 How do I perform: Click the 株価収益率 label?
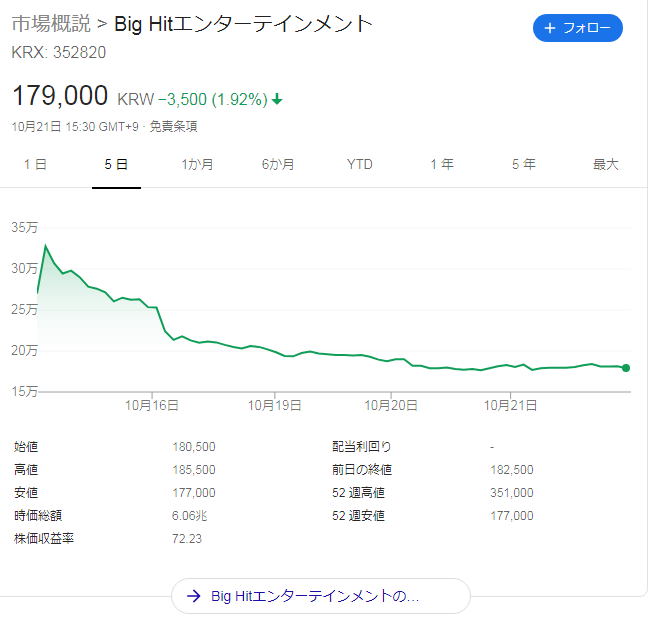[44, 538]
